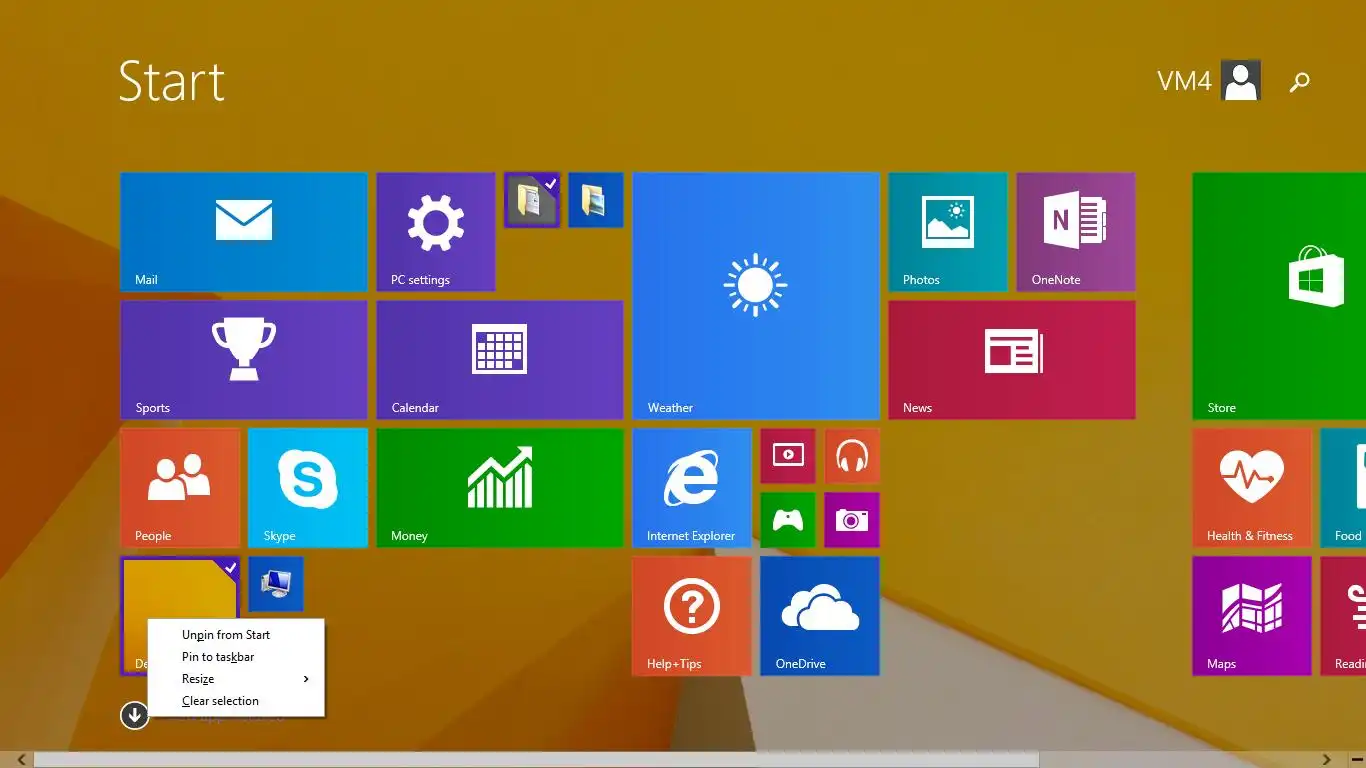Launch the Skype tile
Image resolution: width=1366 pixels, height=768 pixels.
pyautogui.click(x=308, y=488)
